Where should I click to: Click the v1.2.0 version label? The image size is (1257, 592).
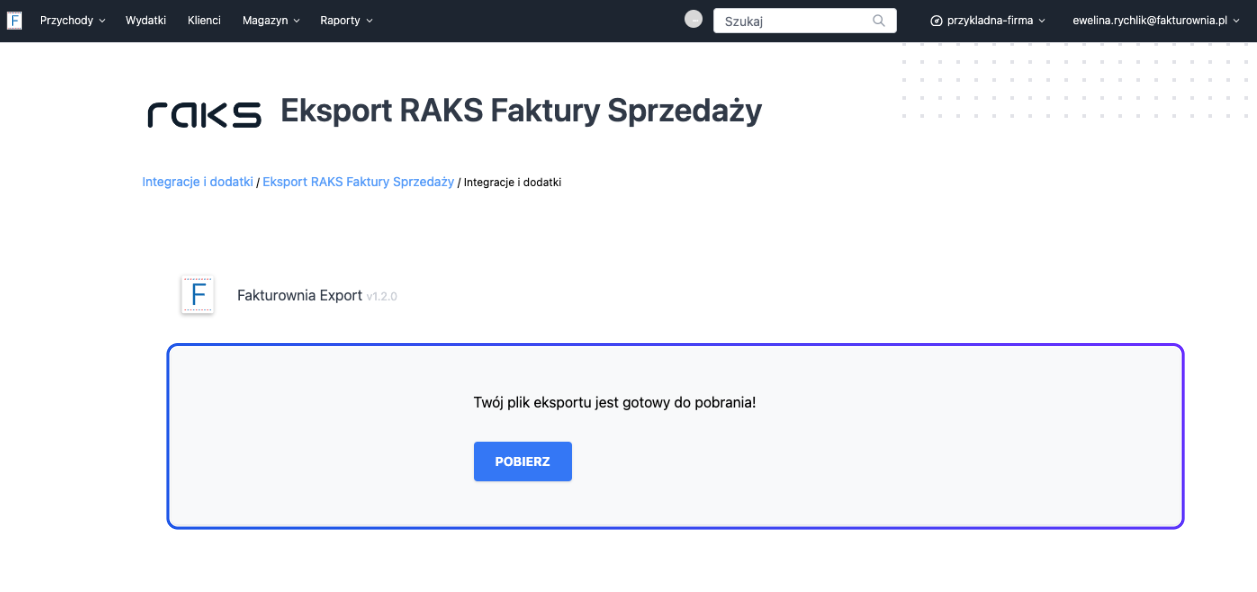point(382,296)
